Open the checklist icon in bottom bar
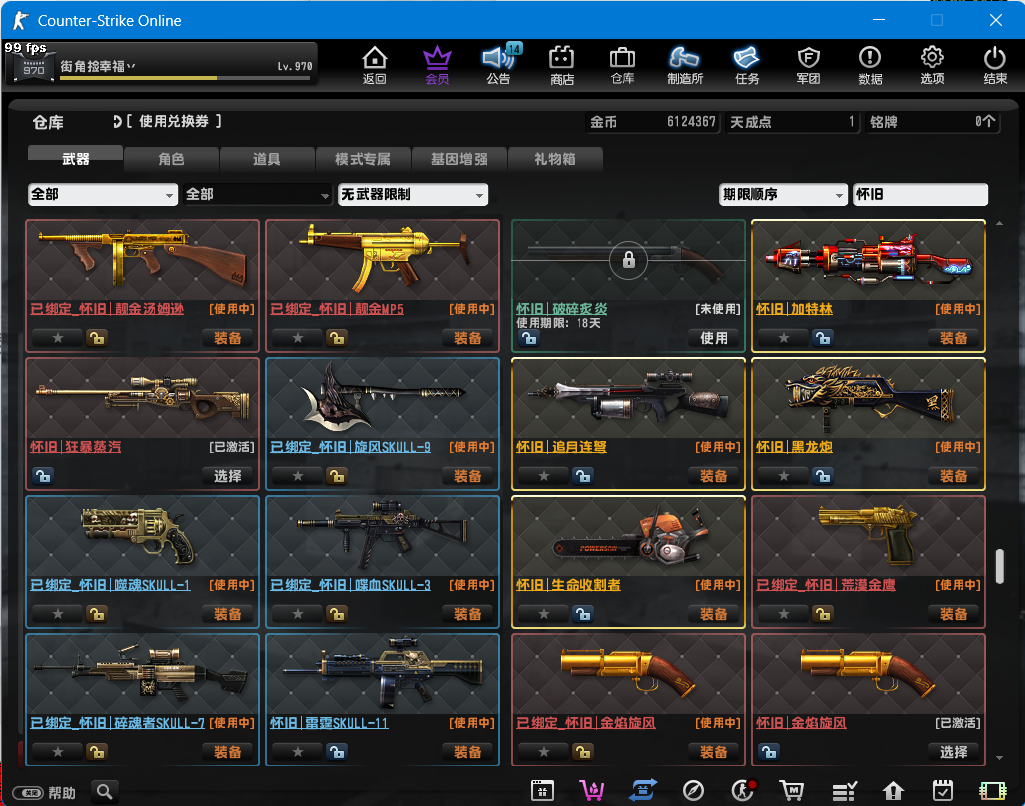Viewport: 1025px width, 806px height. (x=844, y=790)
